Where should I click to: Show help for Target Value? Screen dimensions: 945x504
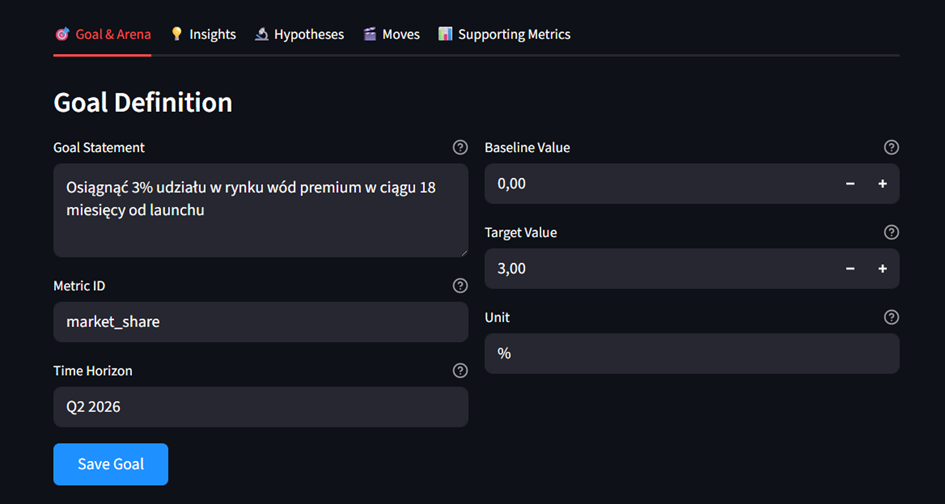[891, 233]
